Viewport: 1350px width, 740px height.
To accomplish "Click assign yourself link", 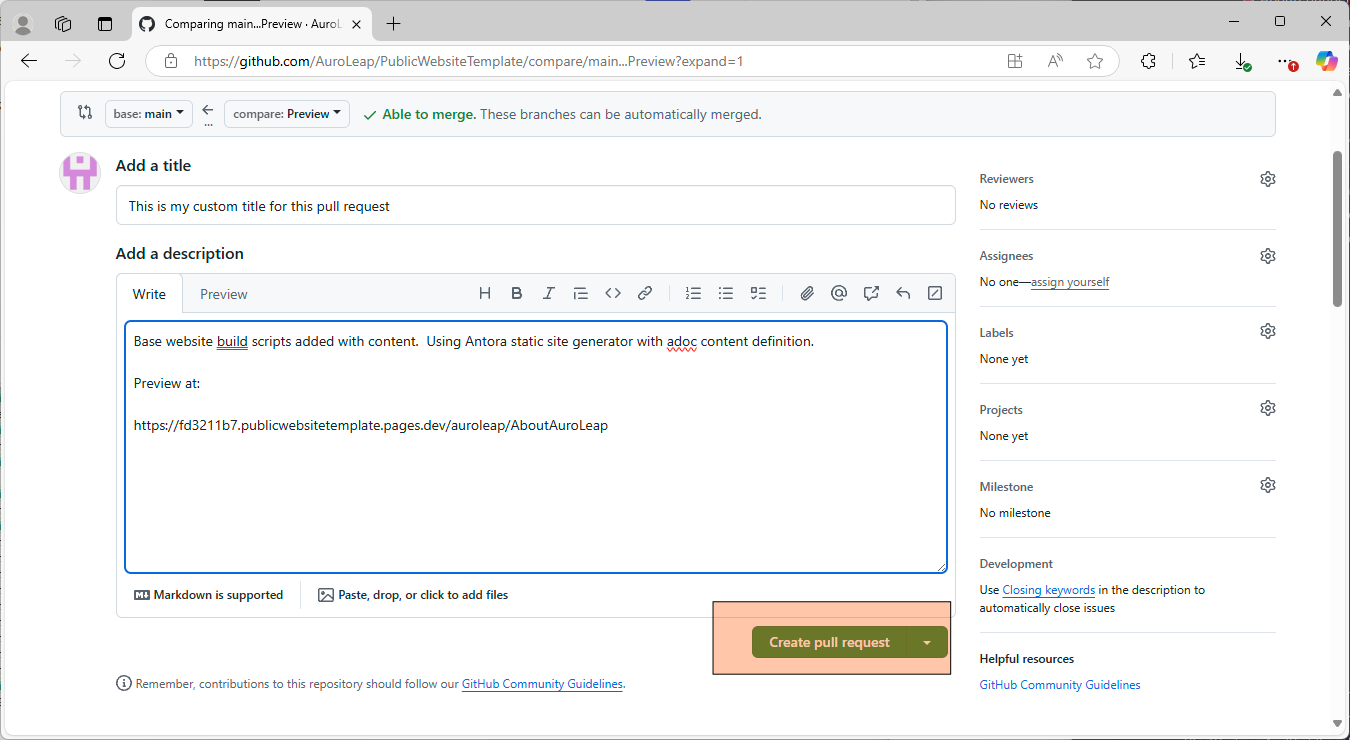I will (1070, 282).
